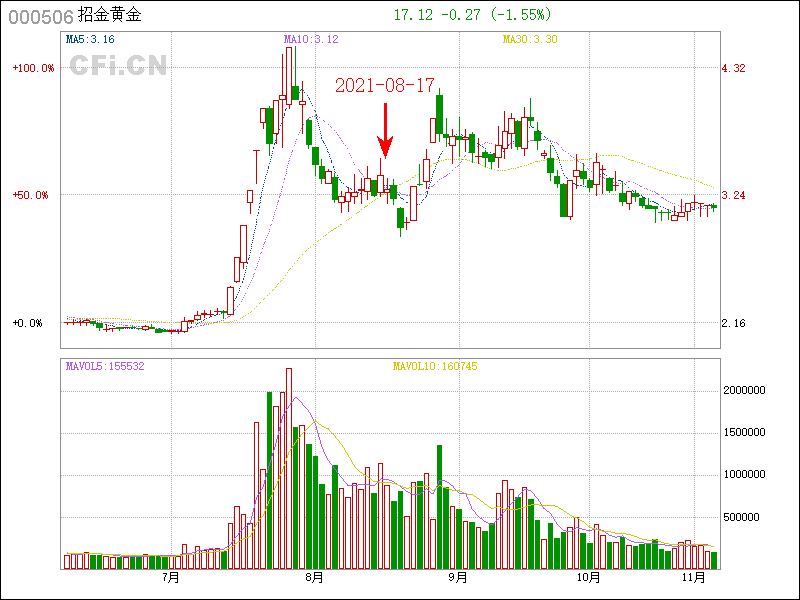The width and height of the screenshot is (800, 600).
Task: Click the red arrow marking 2021-08-17
Action: tap(384, 130)
